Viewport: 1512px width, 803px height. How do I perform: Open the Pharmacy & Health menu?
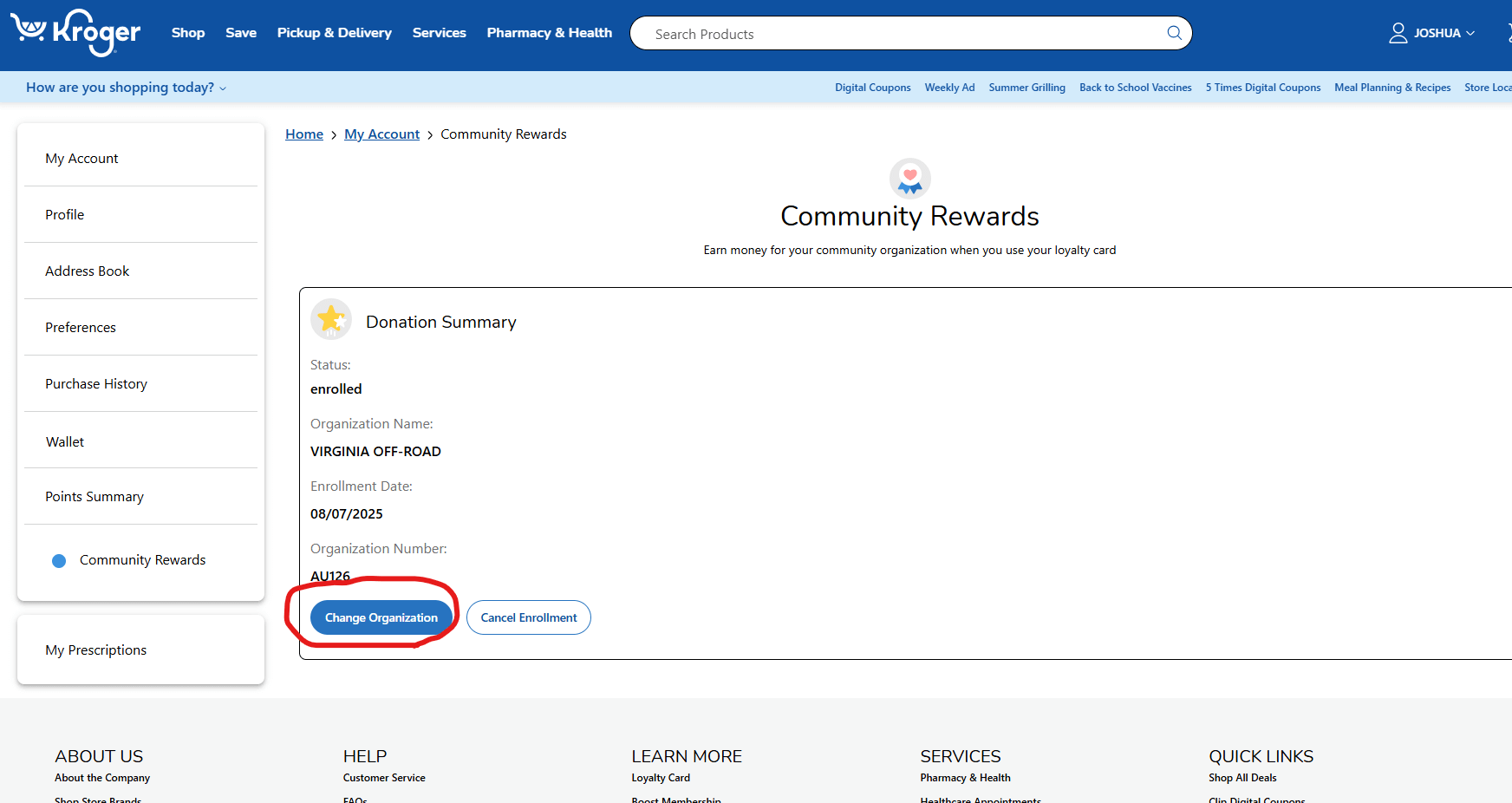550,33
